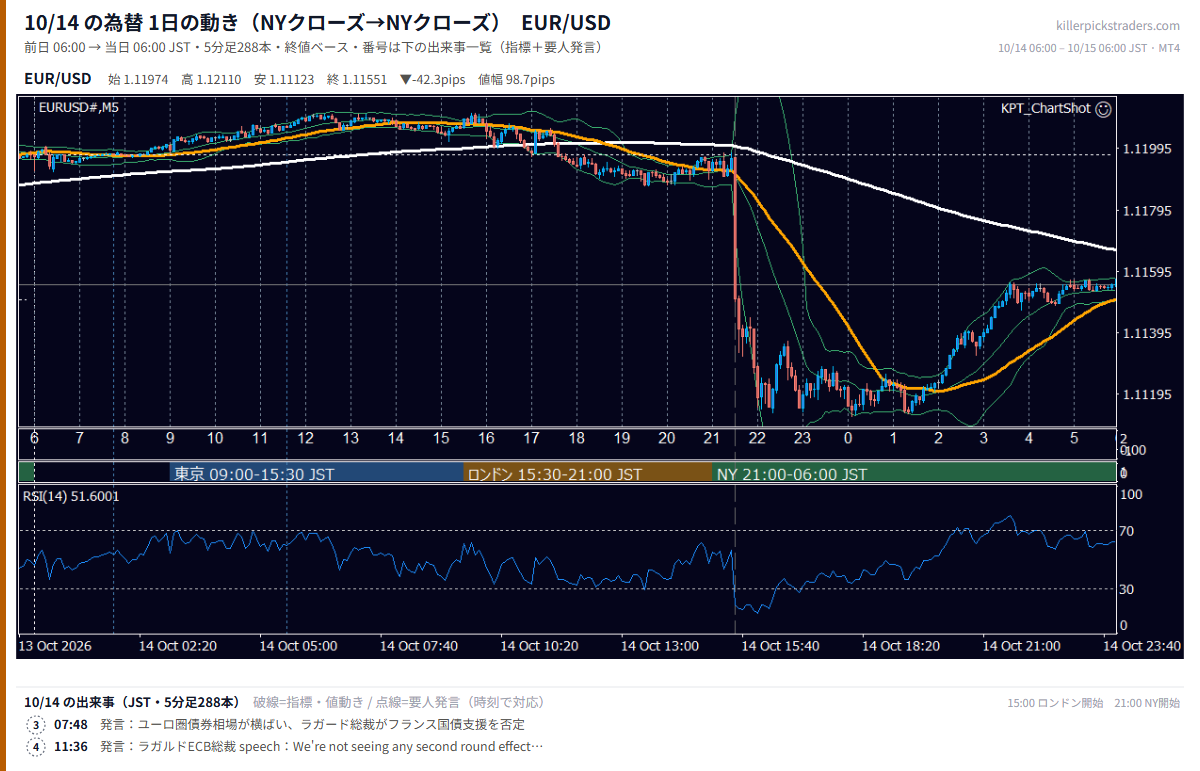This screenshot has height=771, width=1200.
Task: Click the opening price 始 1.11974
Action: (x=139, y=80)
